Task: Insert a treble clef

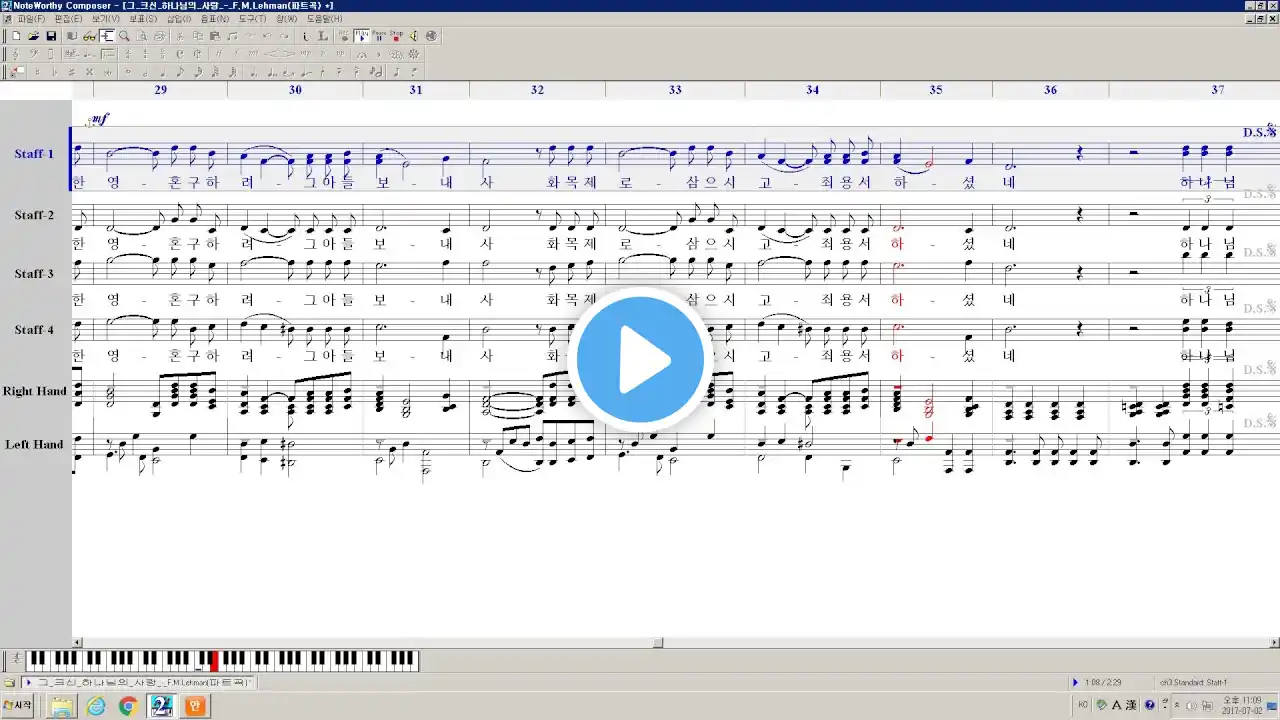Action: 15,54
